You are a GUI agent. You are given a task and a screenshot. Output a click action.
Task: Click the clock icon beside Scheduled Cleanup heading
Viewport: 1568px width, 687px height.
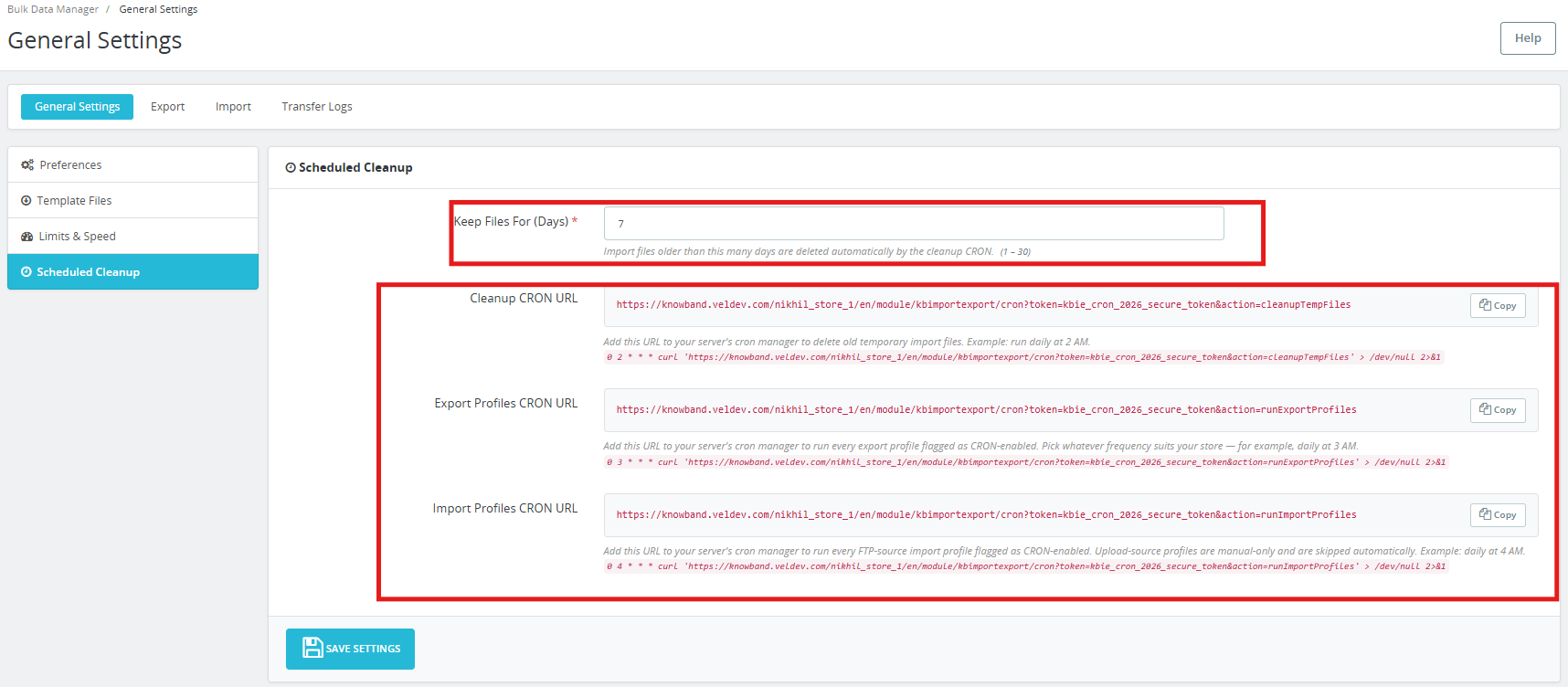pyautogui.click(x=291, y=168)
